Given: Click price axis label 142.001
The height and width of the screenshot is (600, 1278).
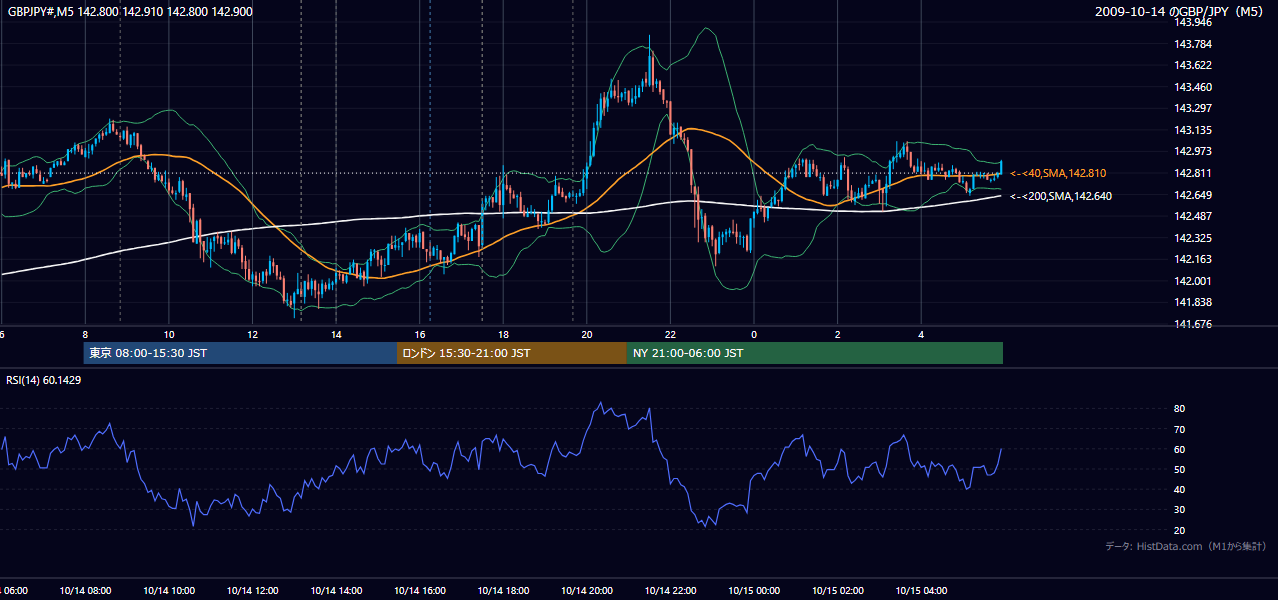Looking at the screenshot, I should coord(1193,281).
